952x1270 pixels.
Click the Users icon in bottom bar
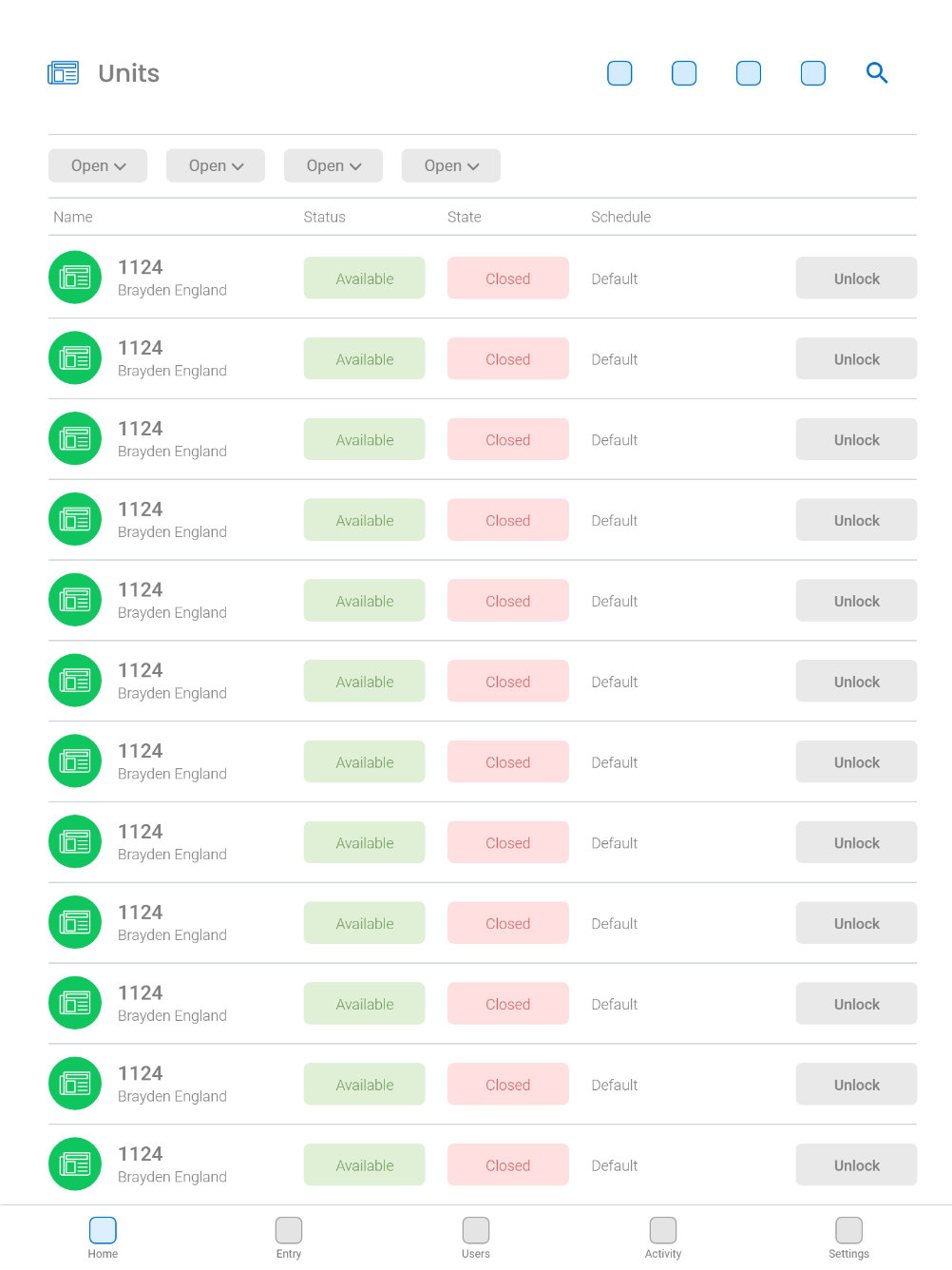point(476,1230)
